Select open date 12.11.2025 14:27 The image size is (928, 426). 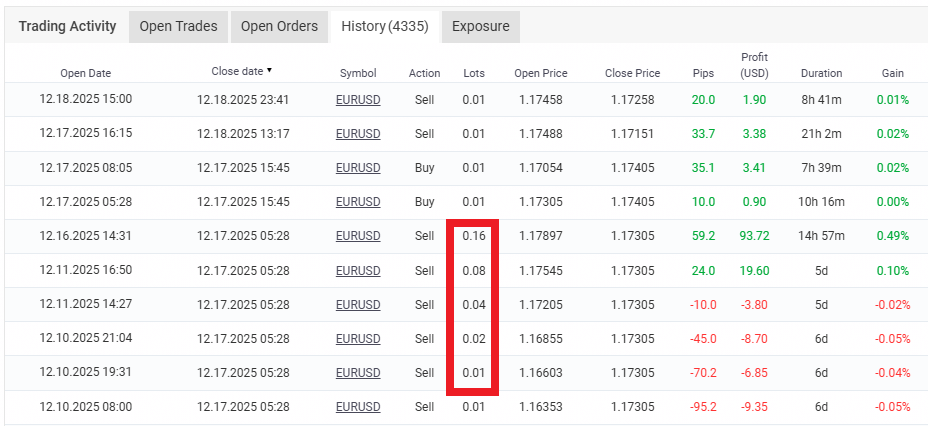[86, 304]
